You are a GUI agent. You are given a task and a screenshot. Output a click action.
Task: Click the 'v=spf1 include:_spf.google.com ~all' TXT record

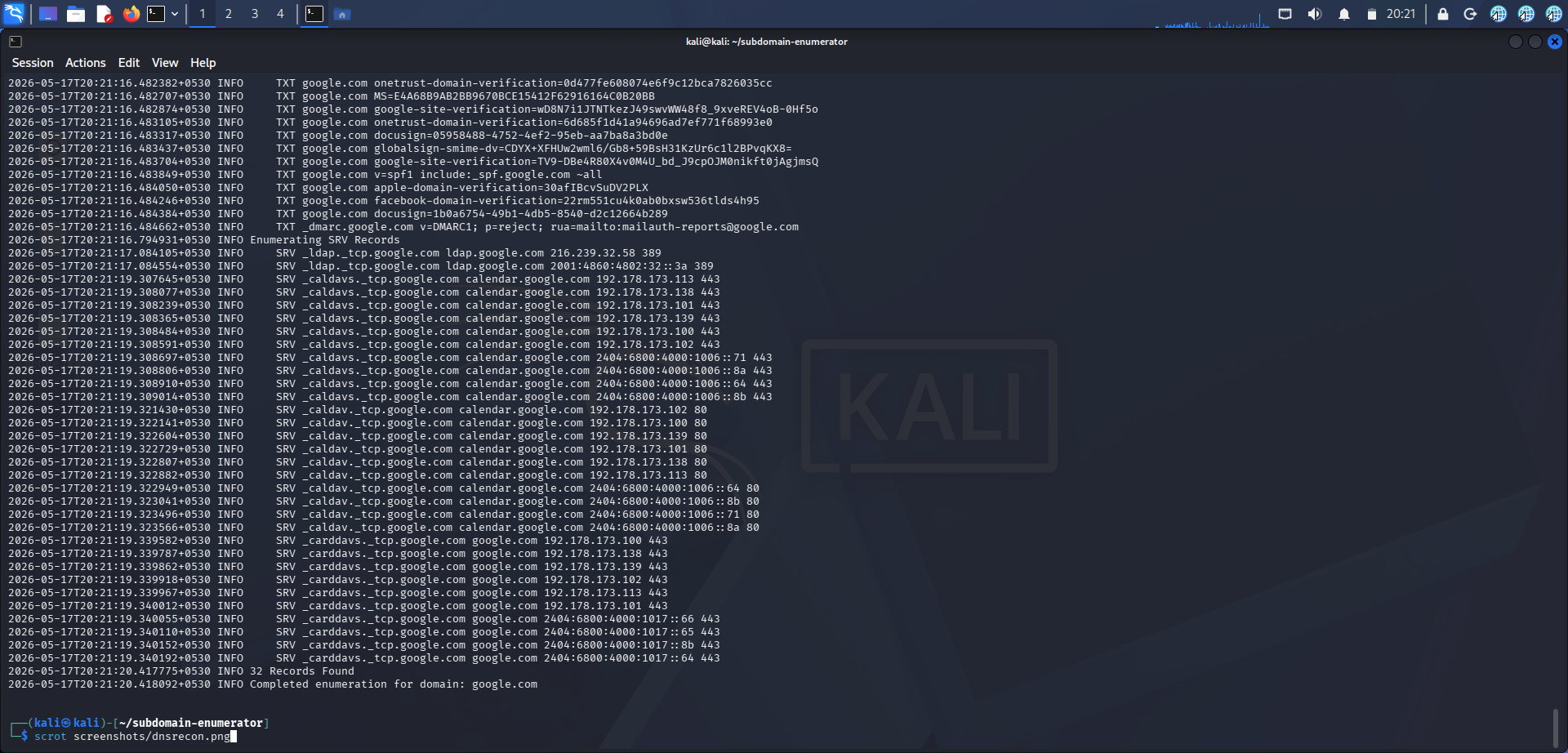pos(488,175)
